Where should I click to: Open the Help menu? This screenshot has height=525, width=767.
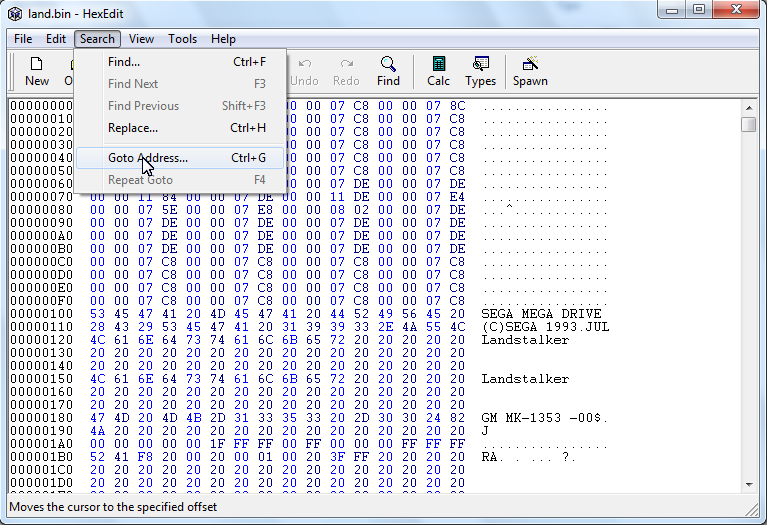coord(224,39)
